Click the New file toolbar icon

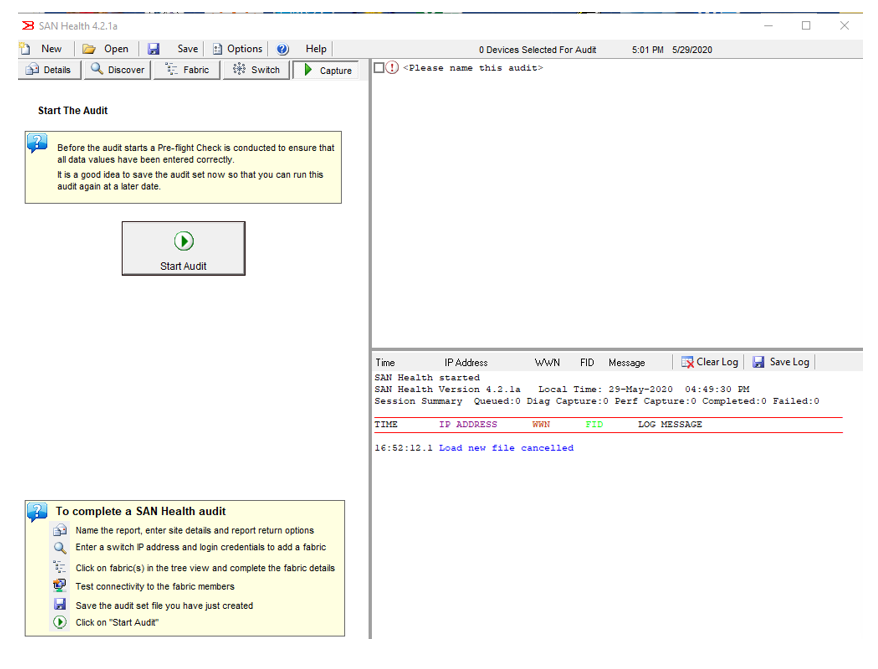pyautogui.click(x=26, y=49)
